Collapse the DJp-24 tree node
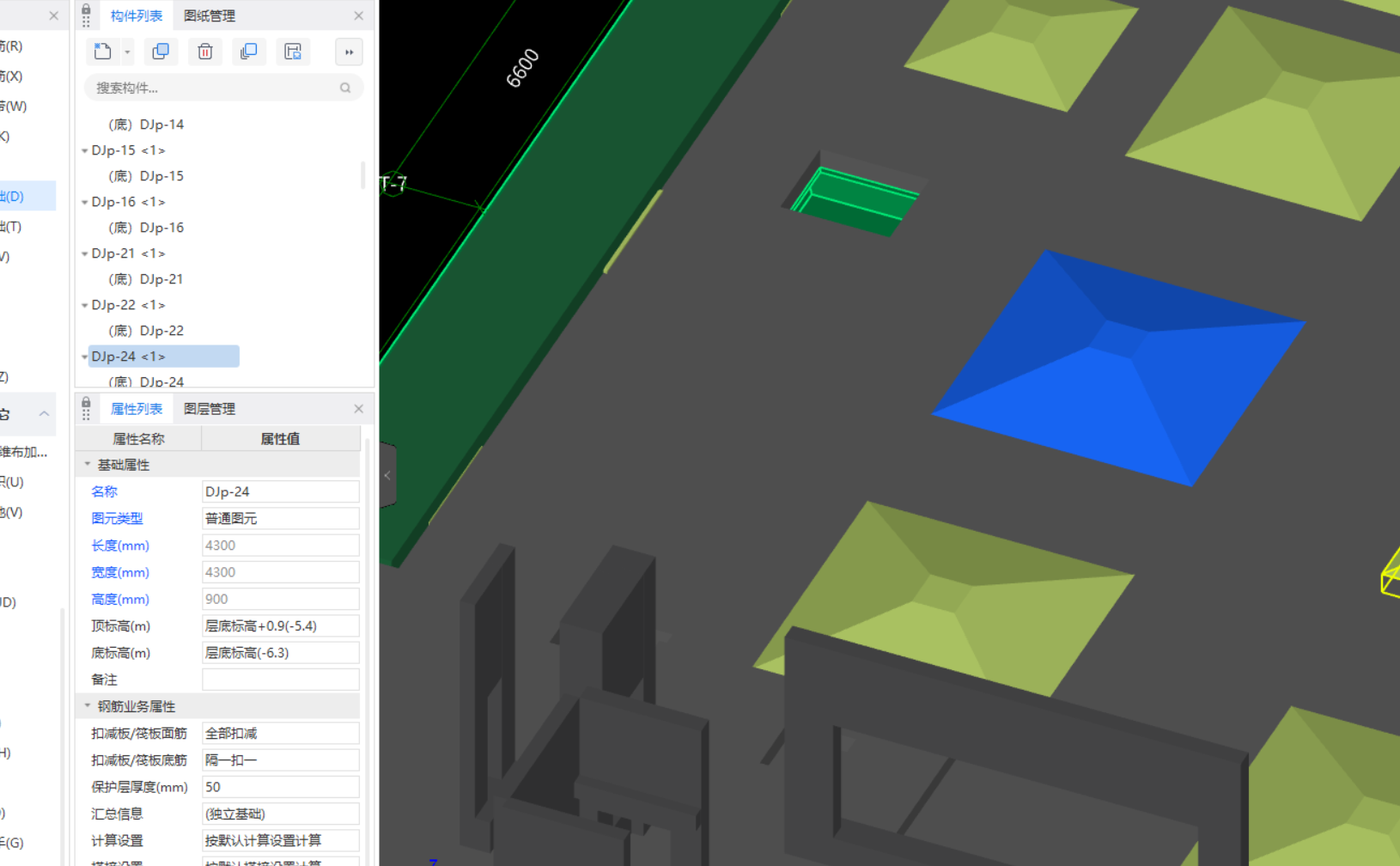1400x866 pixels. point(85,357)
